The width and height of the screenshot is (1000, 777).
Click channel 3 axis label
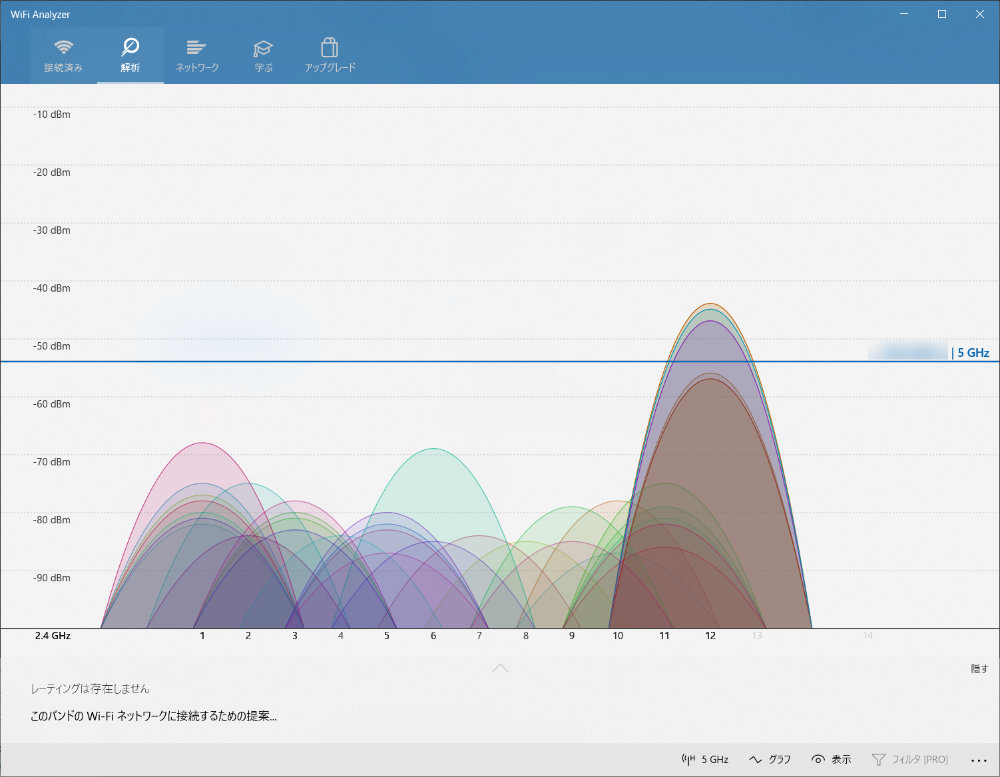(295, 635)
